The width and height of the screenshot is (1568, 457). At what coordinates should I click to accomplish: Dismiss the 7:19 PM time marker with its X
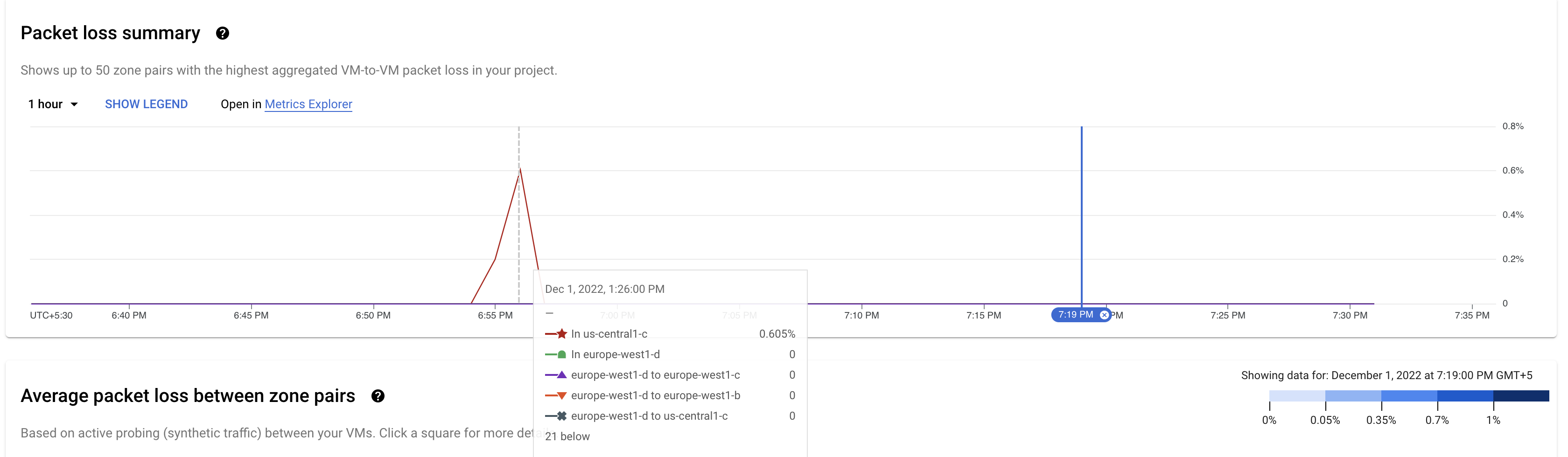point(1104,315)
